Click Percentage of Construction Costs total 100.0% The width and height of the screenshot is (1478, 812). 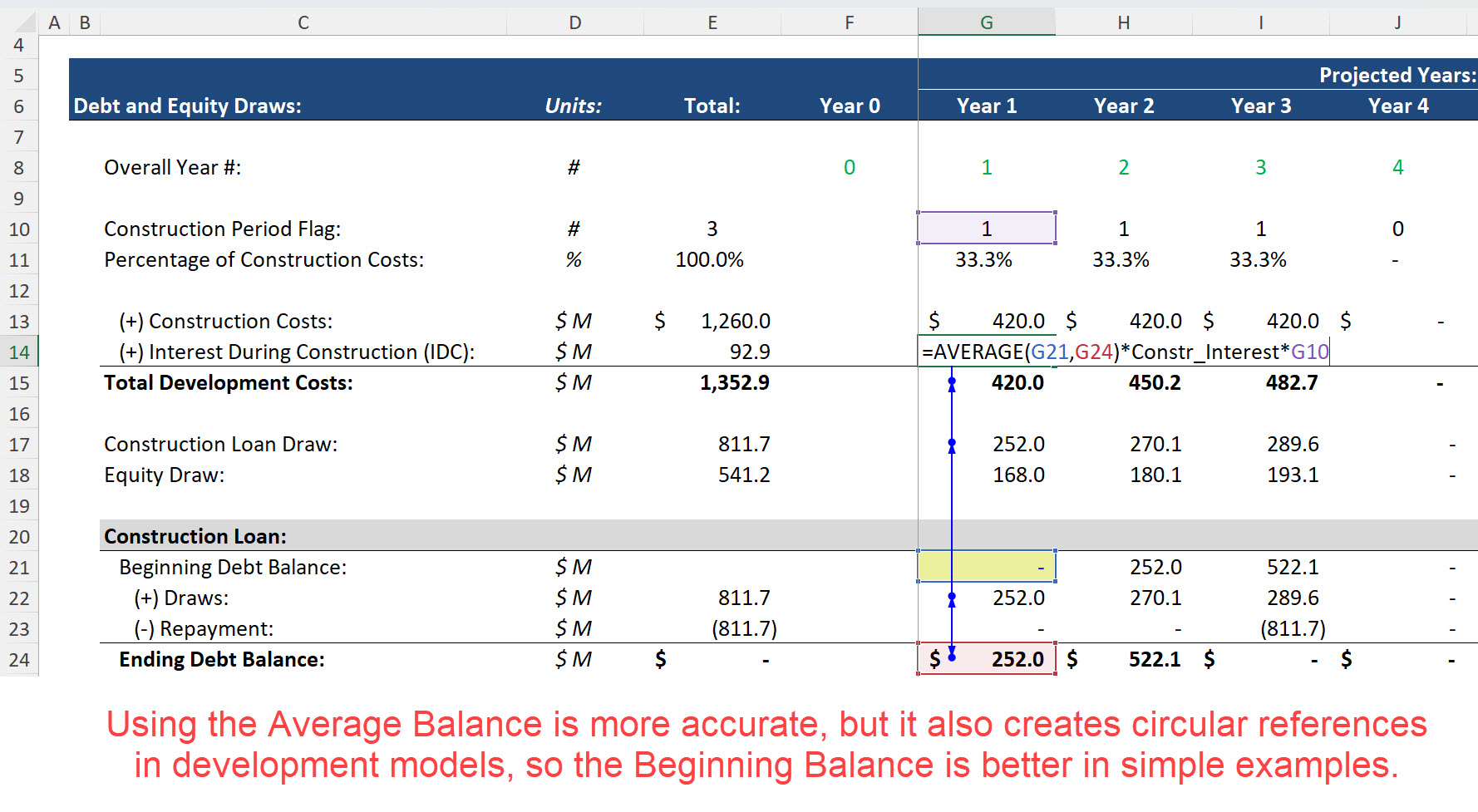(x=709, y=259)
